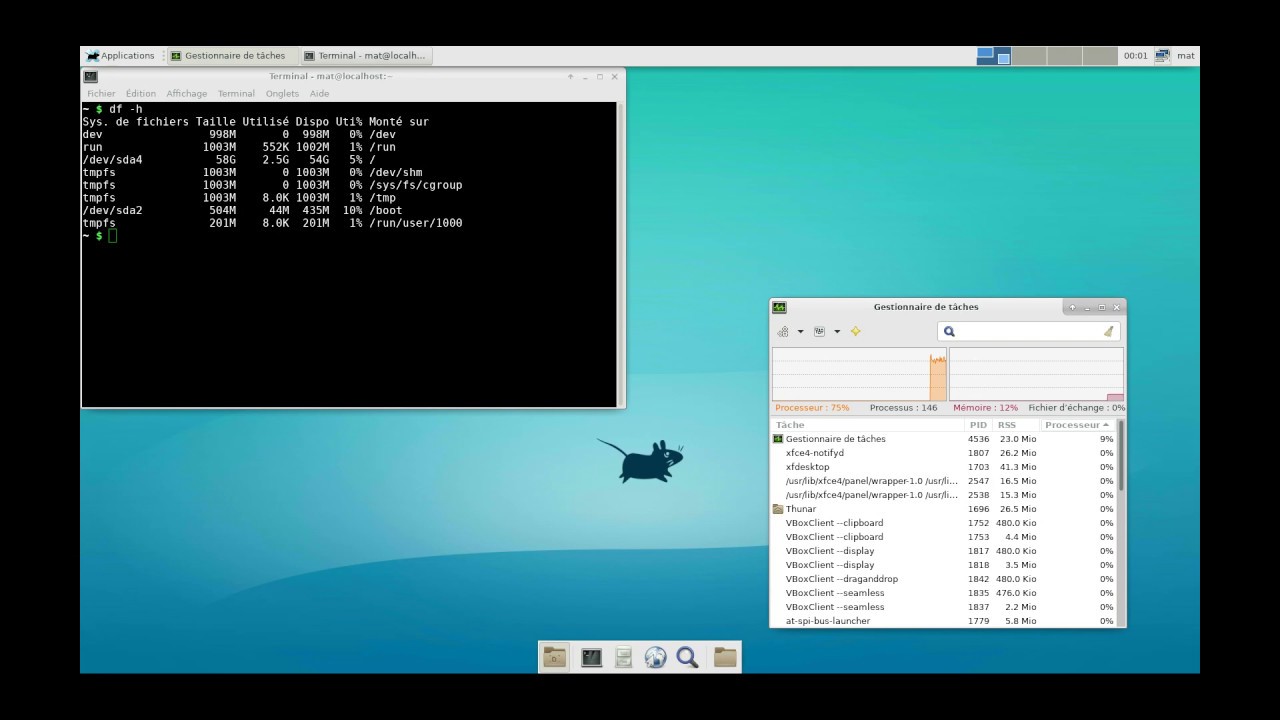The width and height of the screenshot is (1280, 720).
Task: Clear search with the broom icon
Action: 1108,331
